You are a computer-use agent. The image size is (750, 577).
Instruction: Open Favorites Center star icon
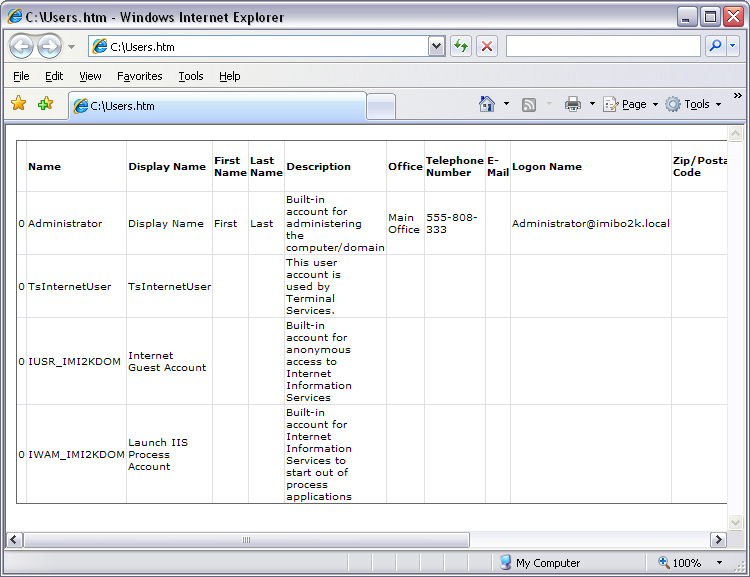(x=19, y=103)
